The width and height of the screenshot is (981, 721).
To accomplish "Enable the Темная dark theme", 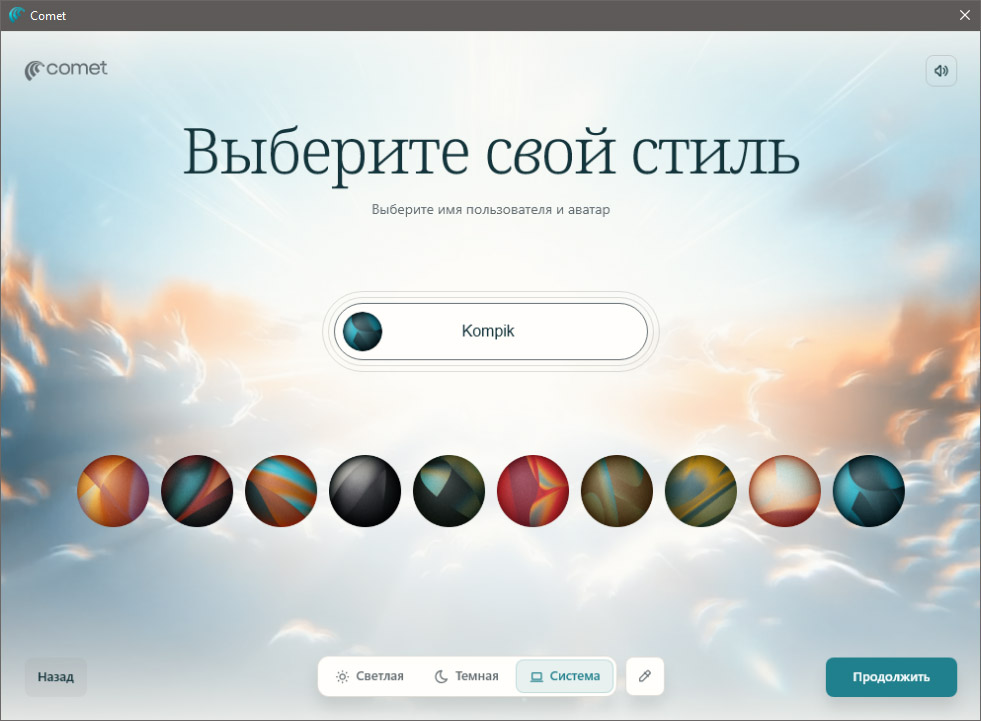I will pos(466,676).
